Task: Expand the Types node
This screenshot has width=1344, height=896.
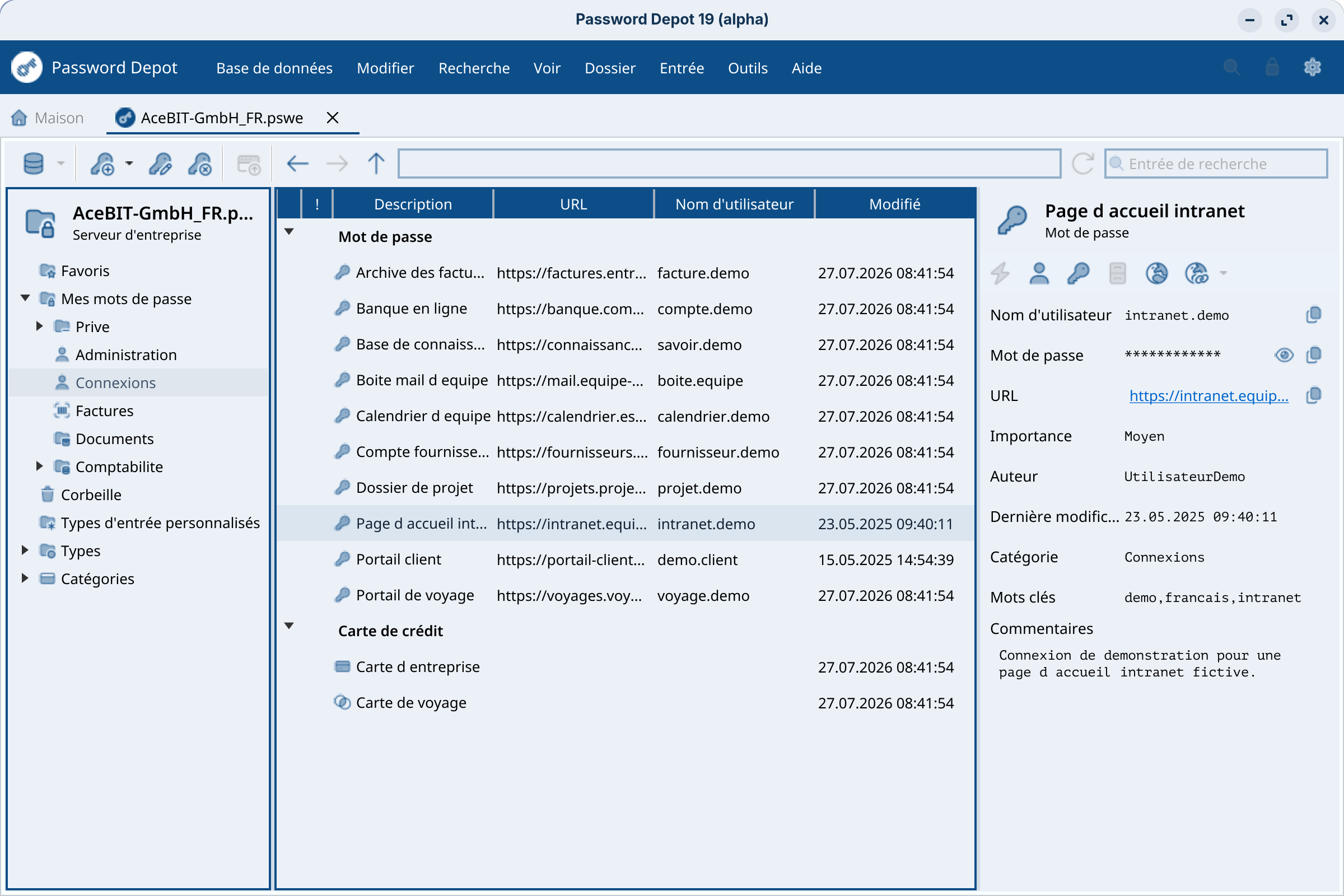Action: coord(25,550)
